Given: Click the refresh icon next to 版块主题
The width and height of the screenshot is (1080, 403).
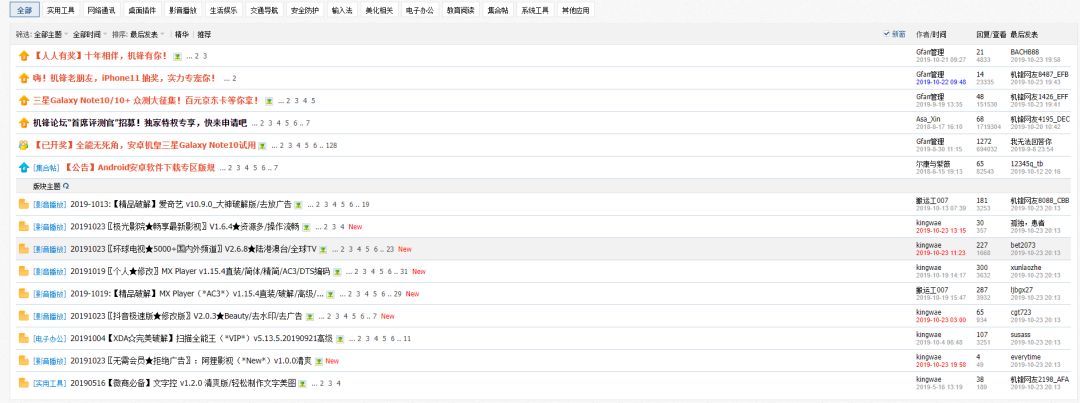Looking at the screenshot, I should tap(66, 186).
